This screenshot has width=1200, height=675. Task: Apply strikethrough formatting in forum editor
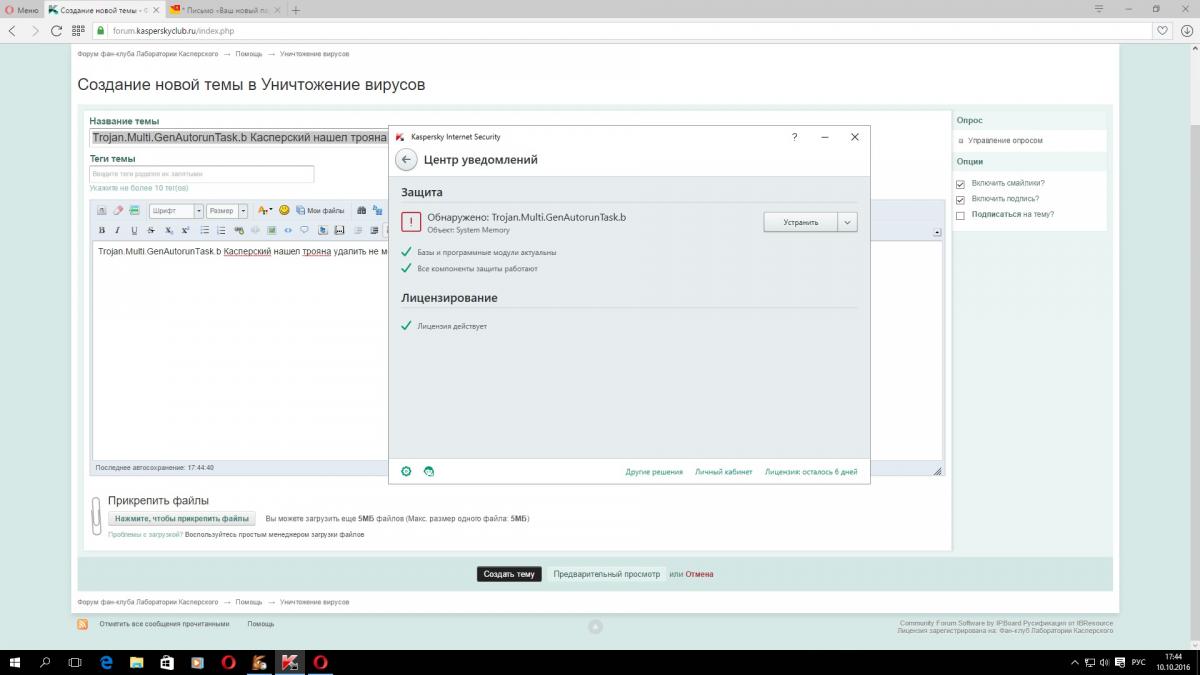pos(151,230)
